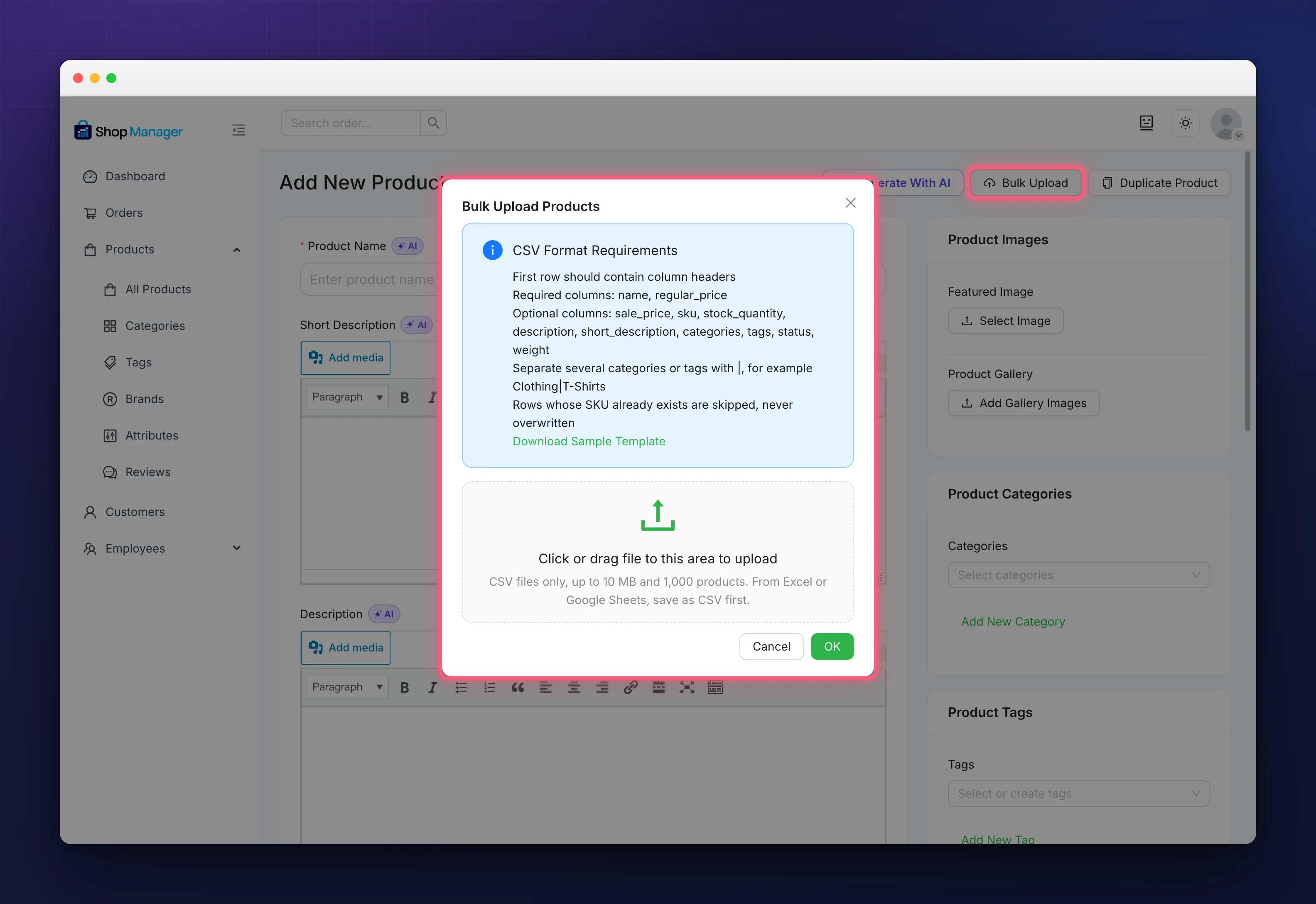Insert link in Description editor

(x=630, y=687)
